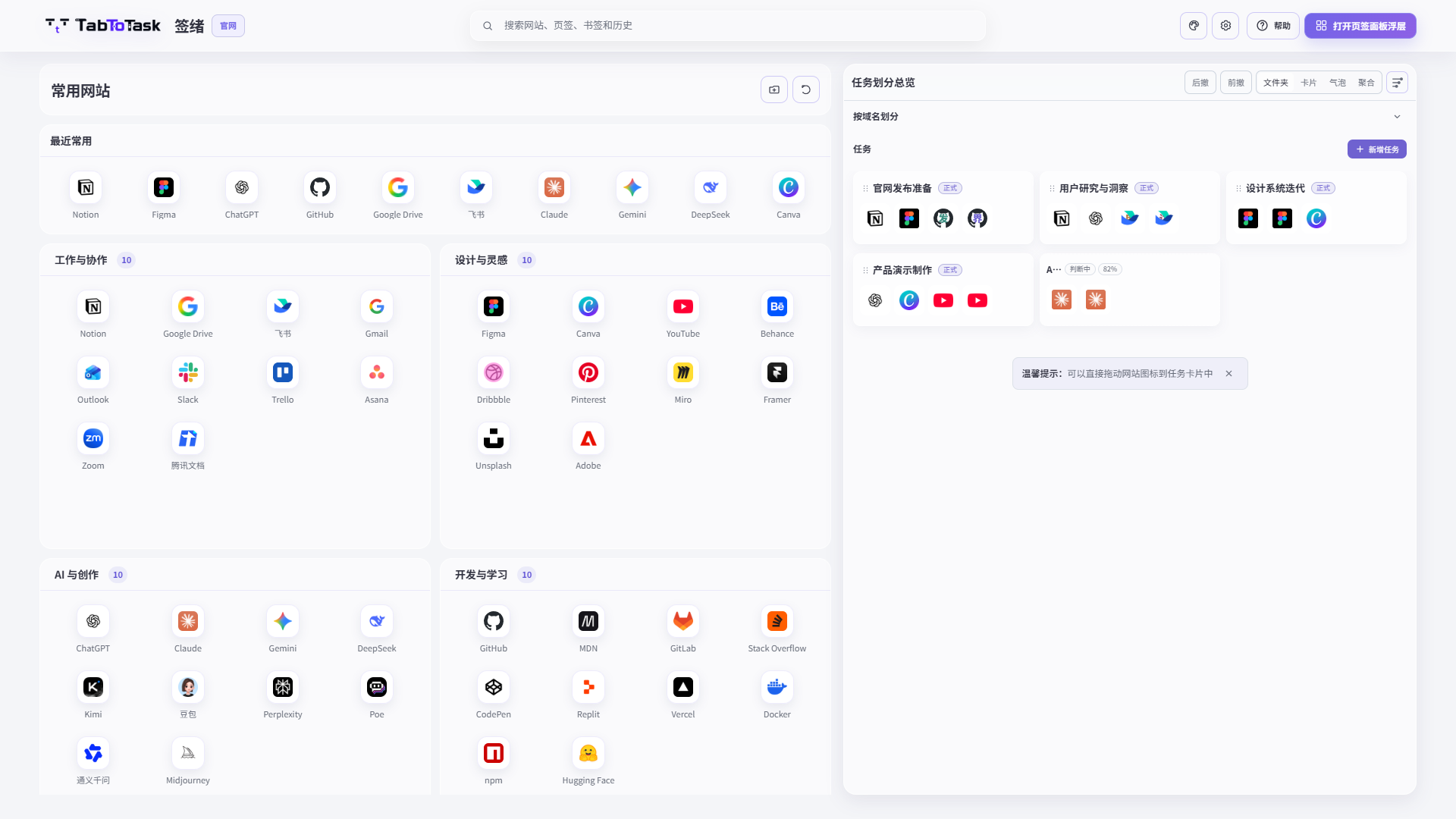The image size is (1456, 819).
Task: Open settings via the gear icon
Action: 1225,26
